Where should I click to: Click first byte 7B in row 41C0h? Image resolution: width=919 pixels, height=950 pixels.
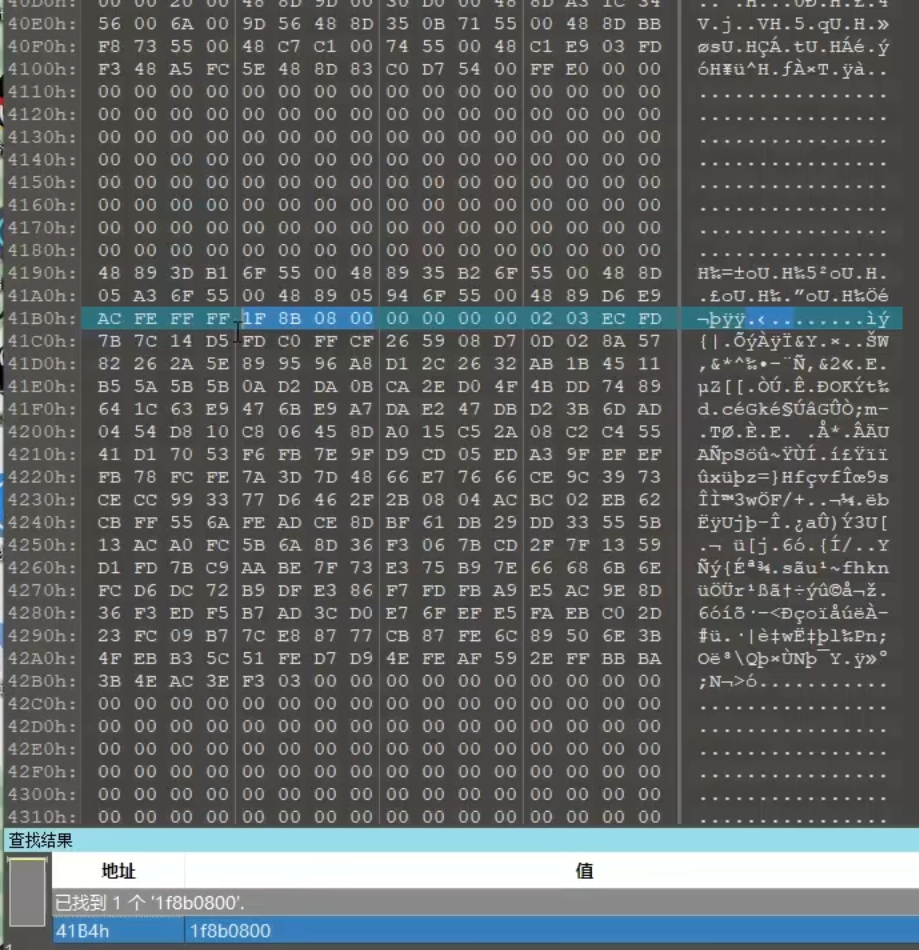[x=109, y=342]
